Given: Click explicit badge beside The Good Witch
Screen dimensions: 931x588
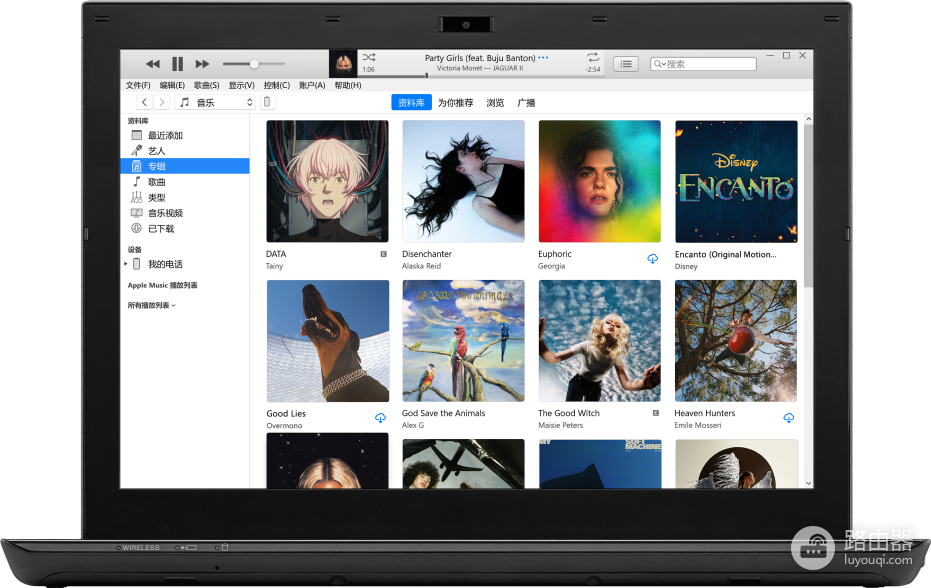Looking at the screenshot, I should coord(656,413).
